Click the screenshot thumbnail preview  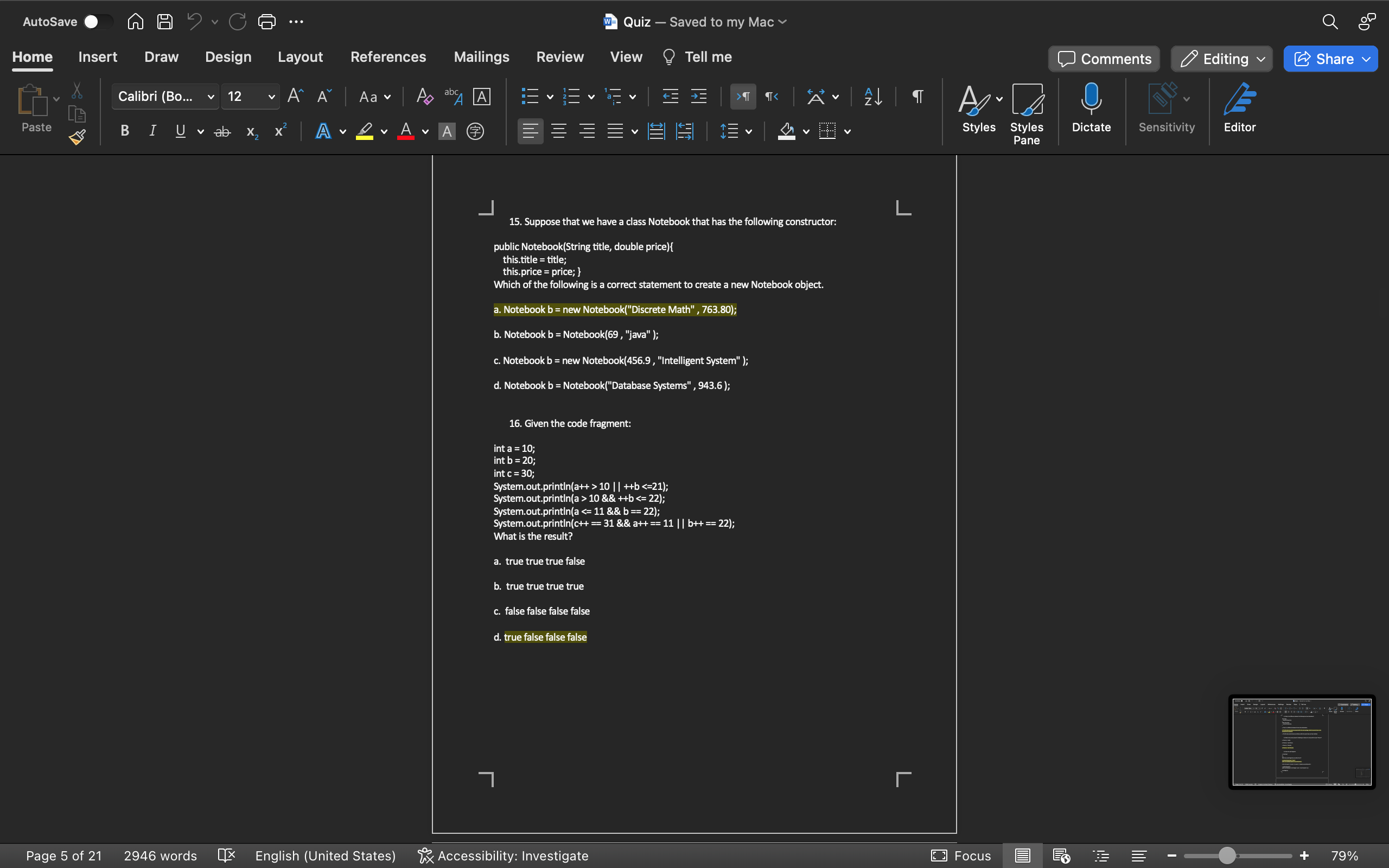[x=1301, y=742]
